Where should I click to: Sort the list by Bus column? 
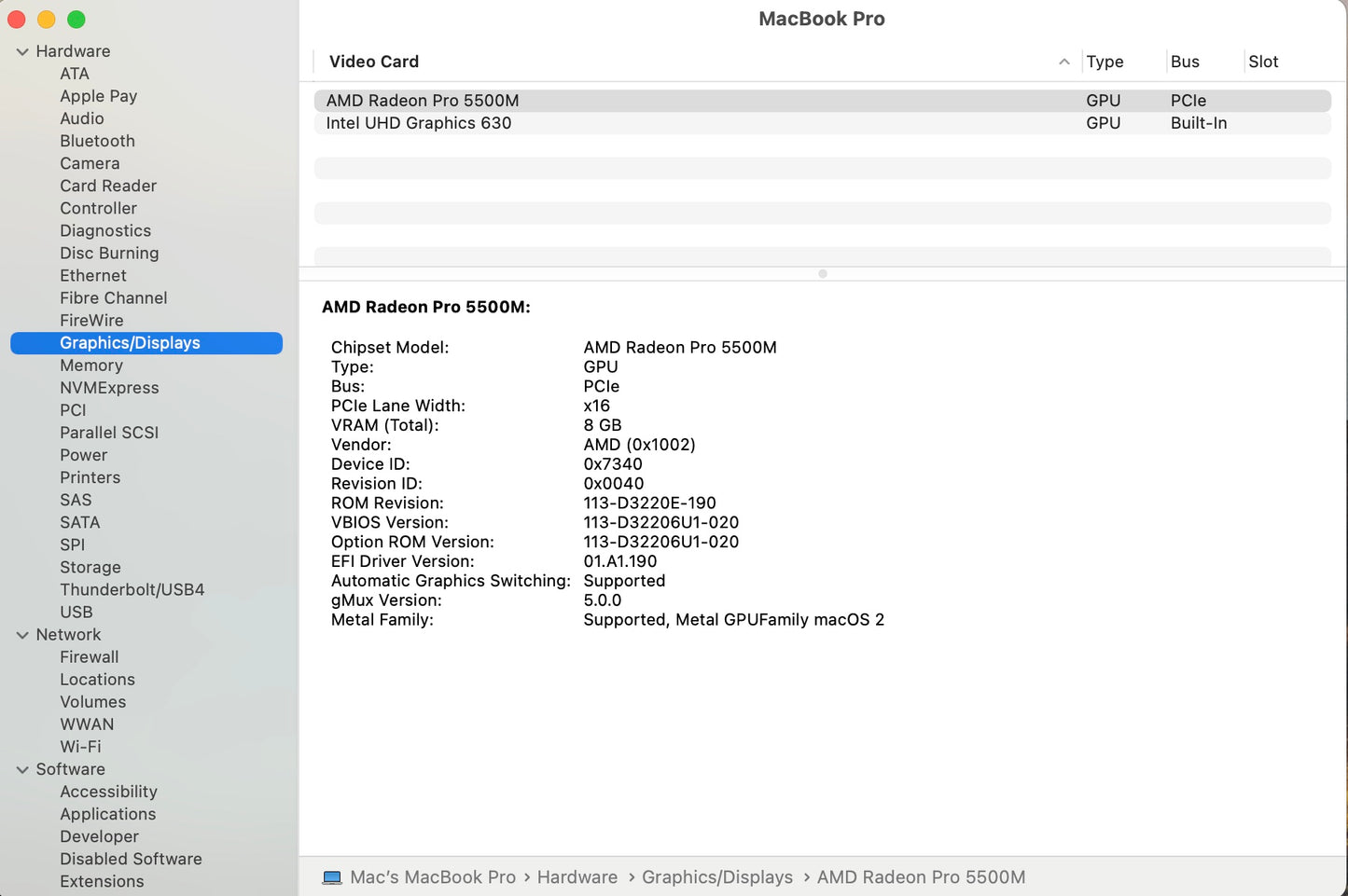[1185, 62]
